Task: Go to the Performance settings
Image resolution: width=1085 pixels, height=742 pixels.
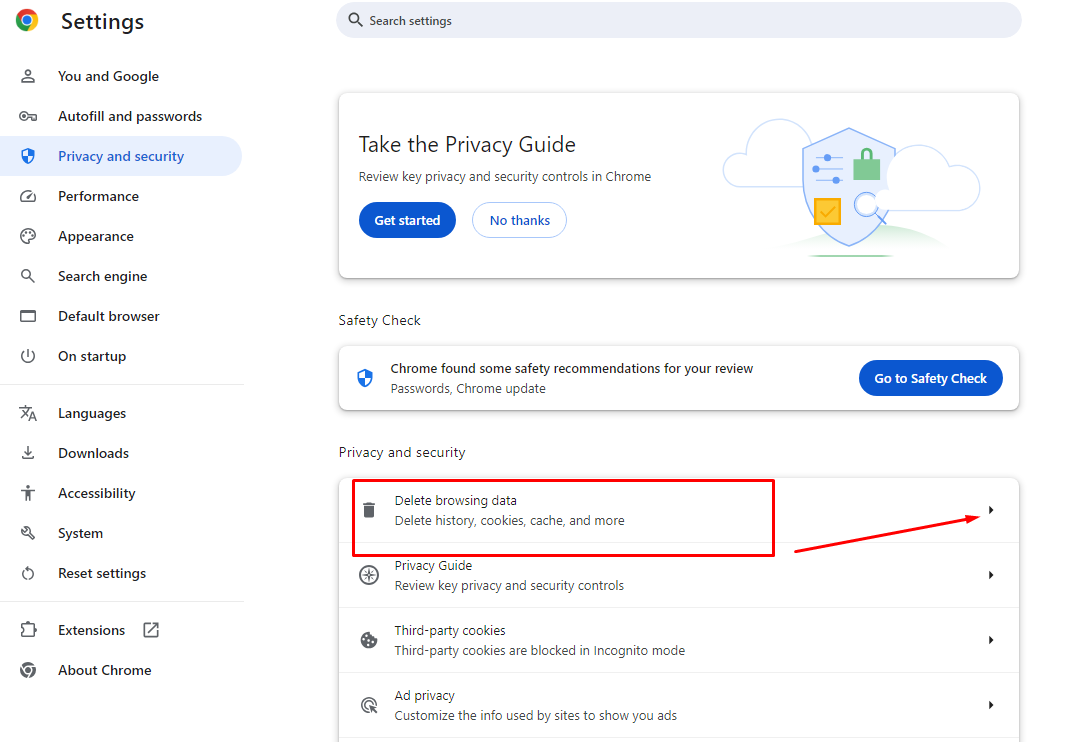Action: (120, 197)
